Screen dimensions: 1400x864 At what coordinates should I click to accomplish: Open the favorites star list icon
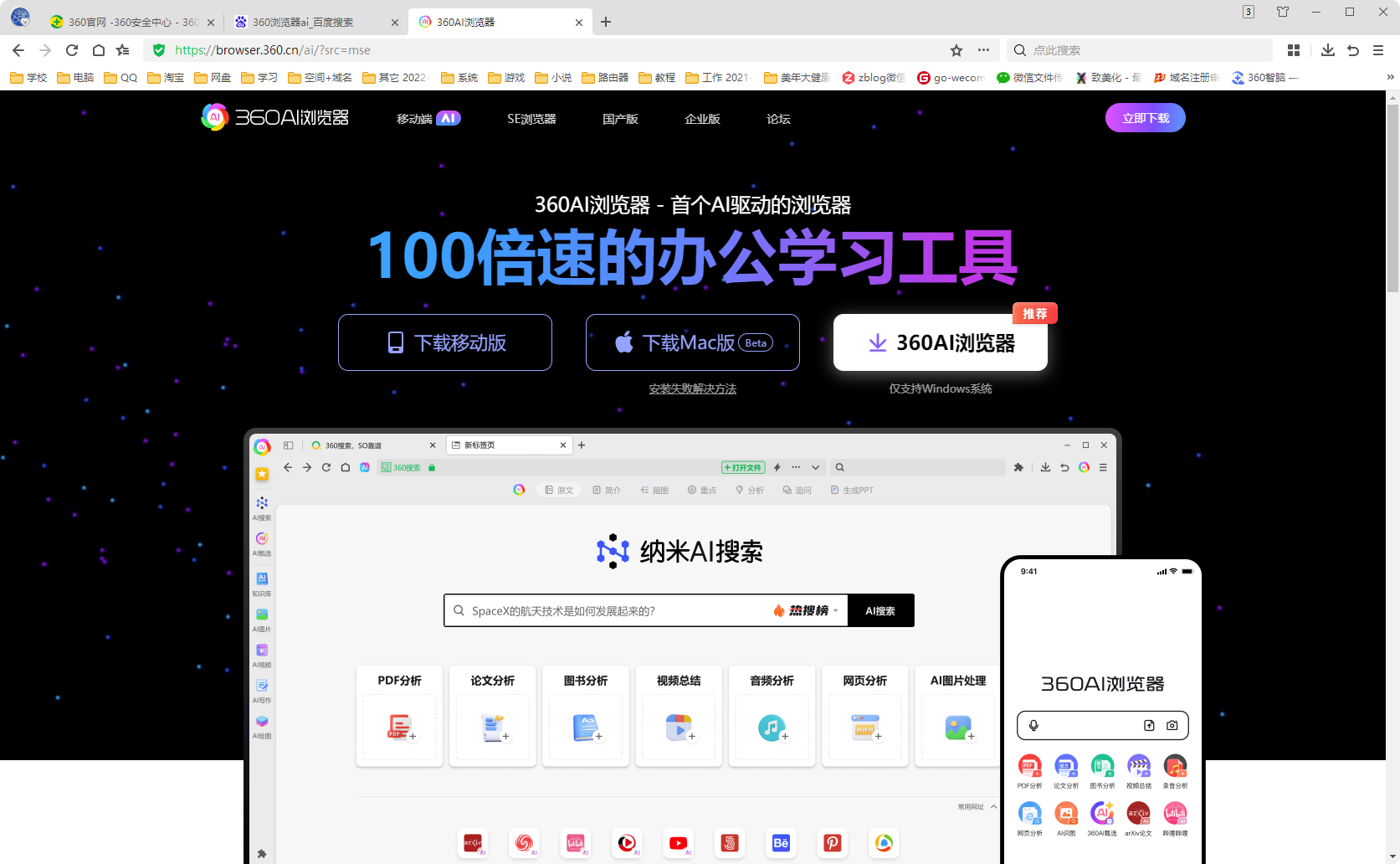pyautogui.click(x=123, y=50)
